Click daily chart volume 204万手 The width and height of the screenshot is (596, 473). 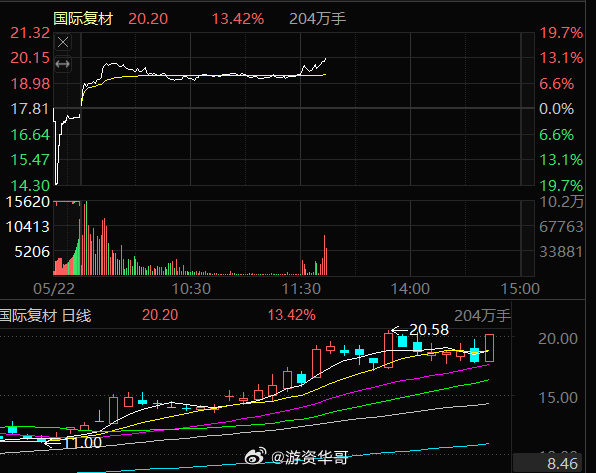point(482,316)
